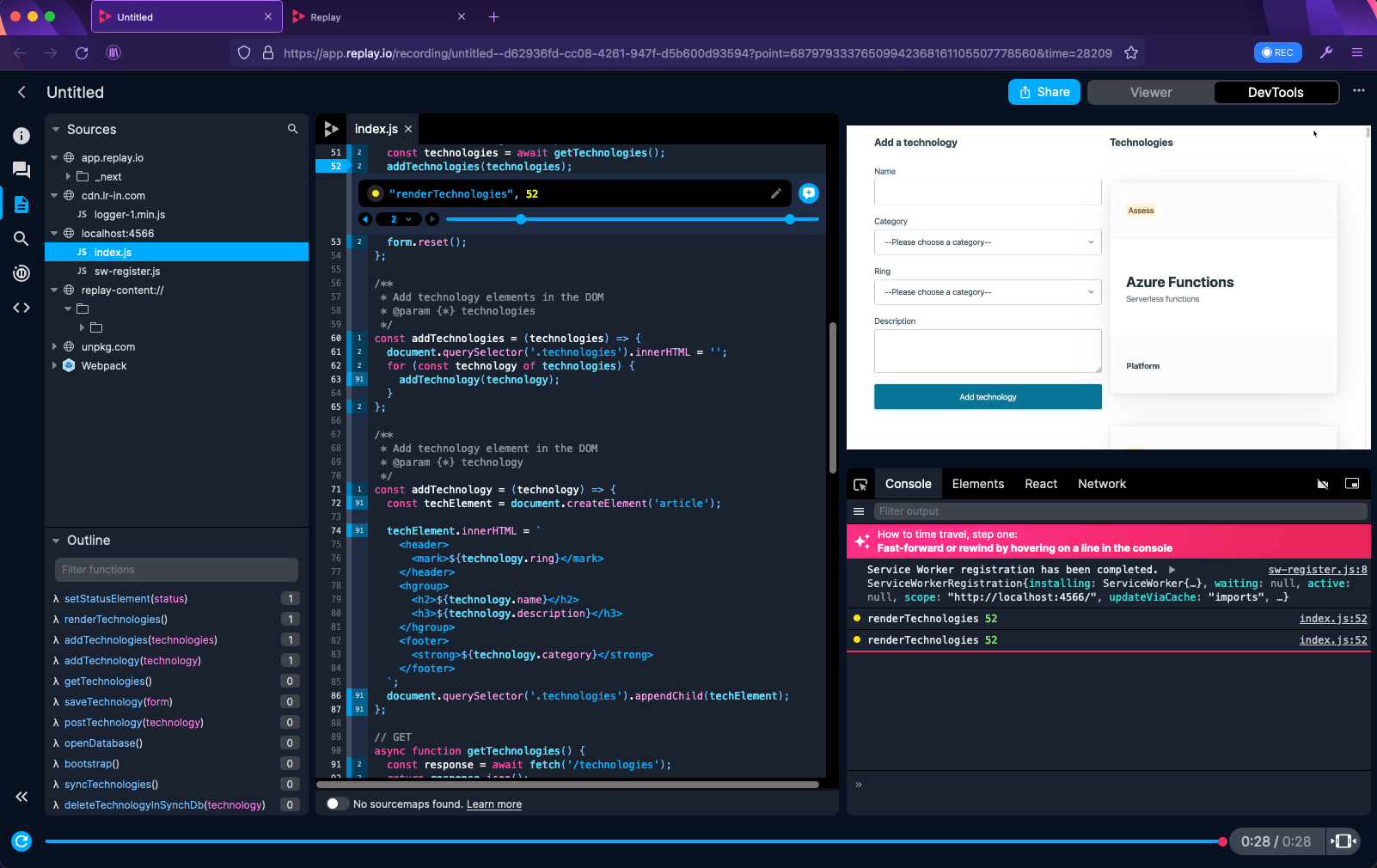Open the Category dropdown in the form
The height and width of the screenshot is (868, 1377).
pyautogui.click(x=988, y=242)
